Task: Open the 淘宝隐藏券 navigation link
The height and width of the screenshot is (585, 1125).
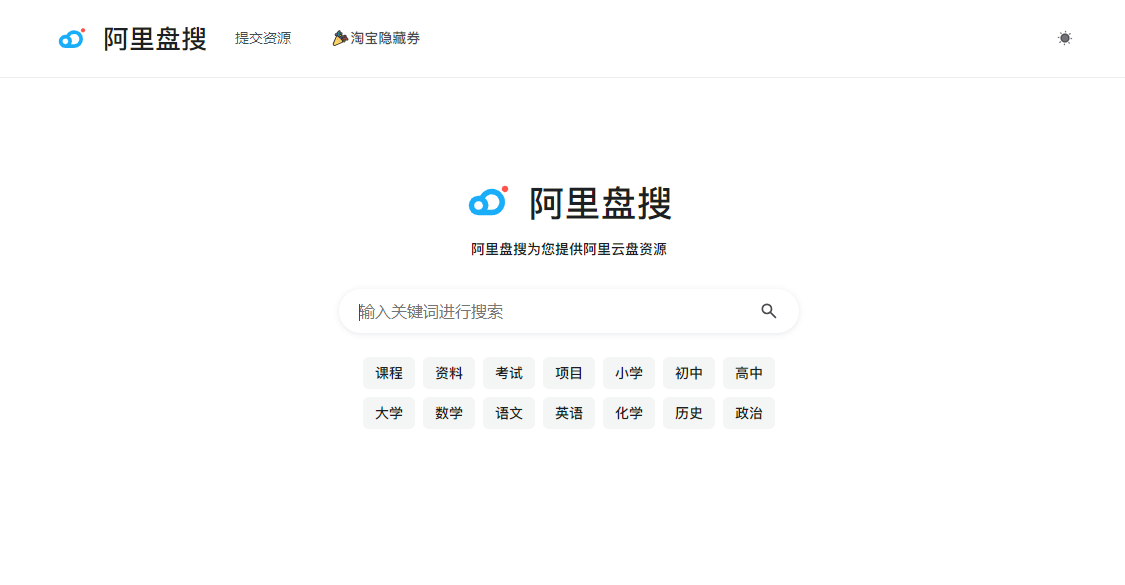Action: tap(376, 38)
